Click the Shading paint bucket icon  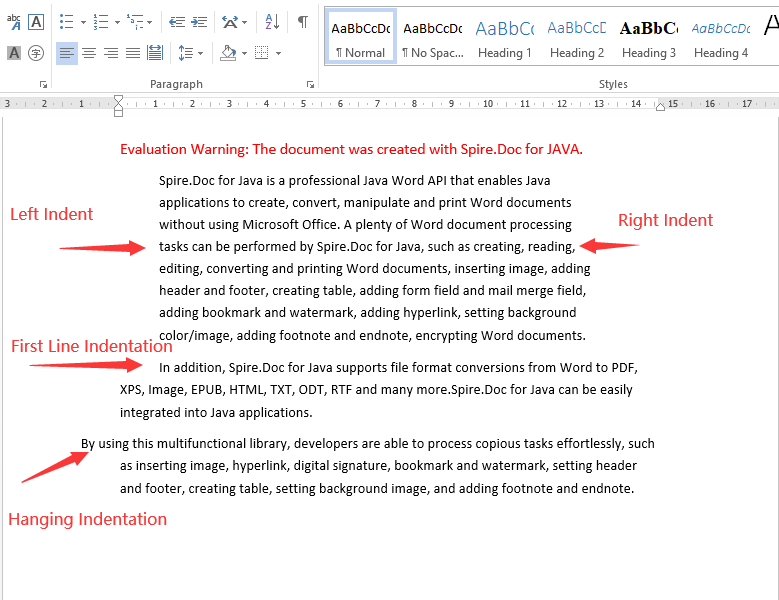coord(228,53)
